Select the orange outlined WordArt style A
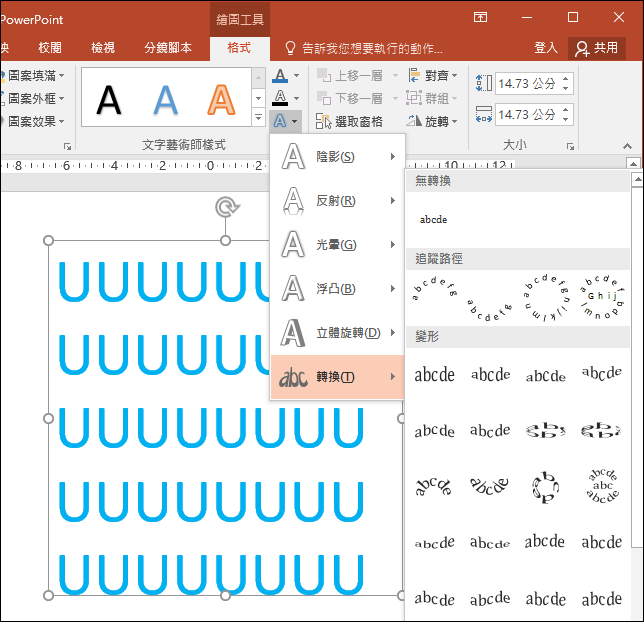 221,99
